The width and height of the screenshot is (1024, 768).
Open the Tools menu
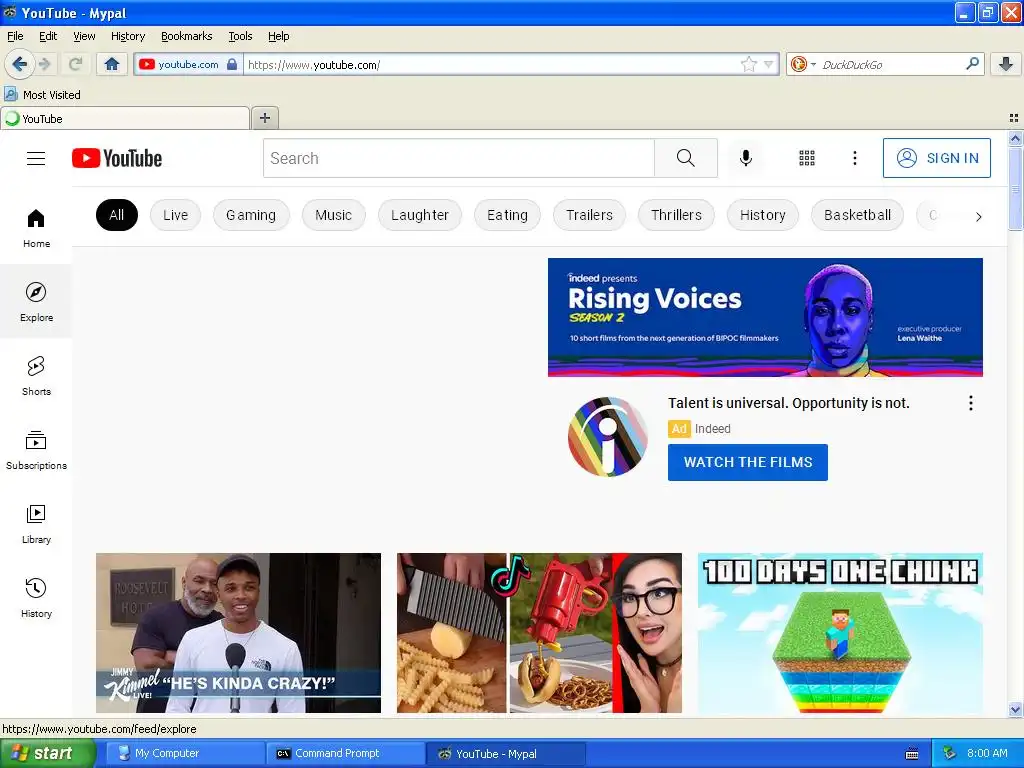(240, 36)
